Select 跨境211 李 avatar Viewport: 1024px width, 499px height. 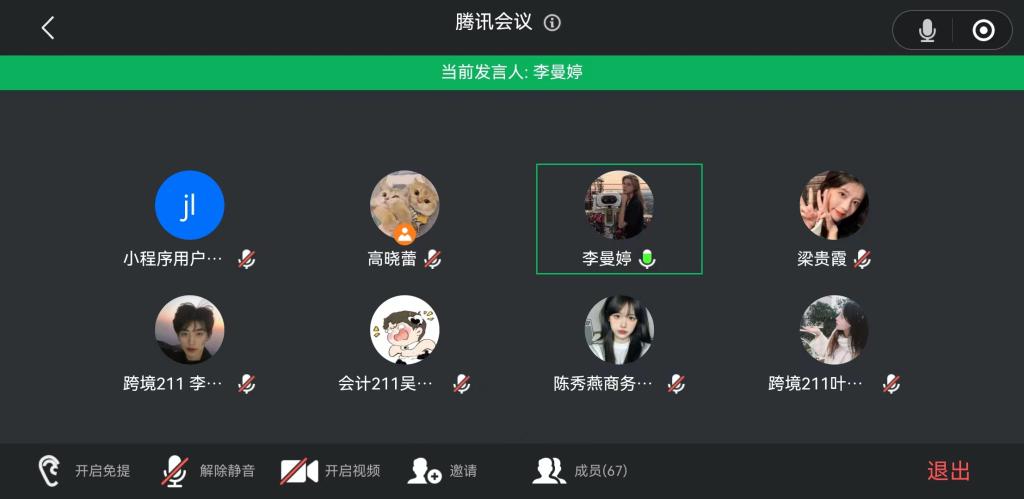(189, 329)
